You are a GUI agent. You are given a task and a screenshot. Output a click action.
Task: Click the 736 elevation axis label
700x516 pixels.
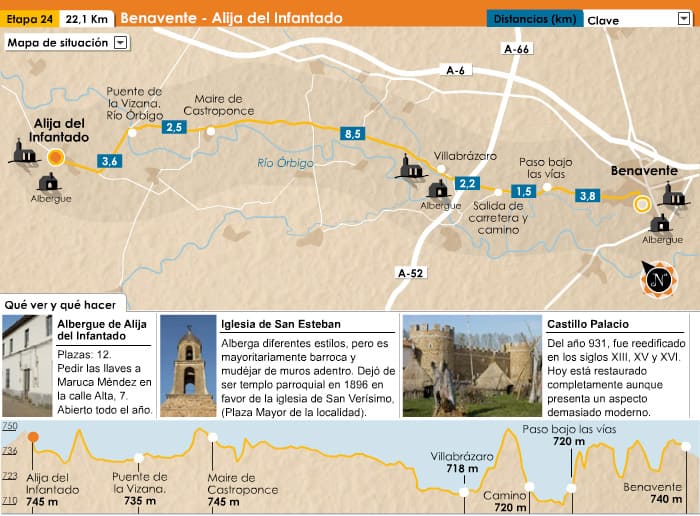9,450
